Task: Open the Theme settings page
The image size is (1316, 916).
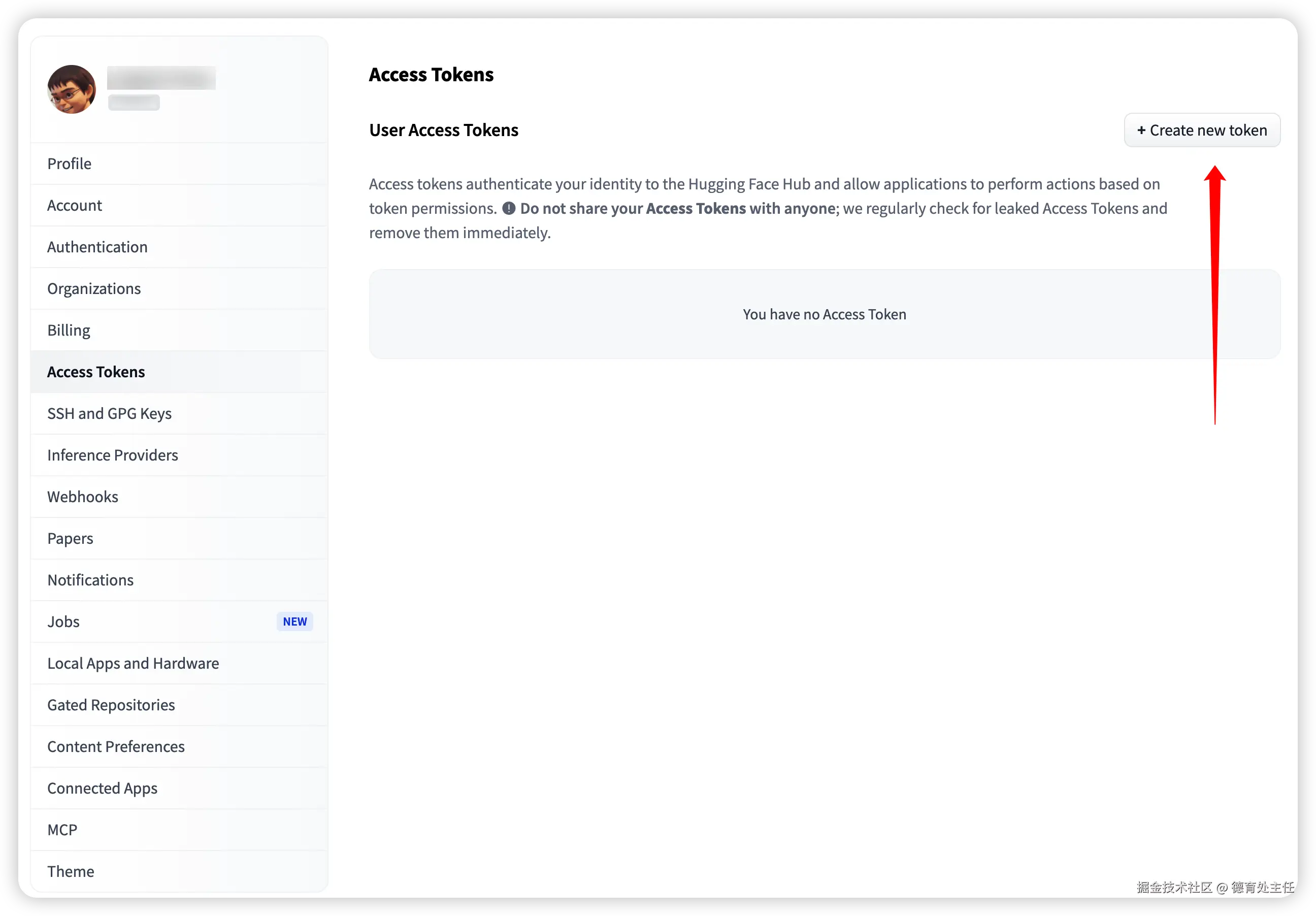Action: click(x=71, y=871)
